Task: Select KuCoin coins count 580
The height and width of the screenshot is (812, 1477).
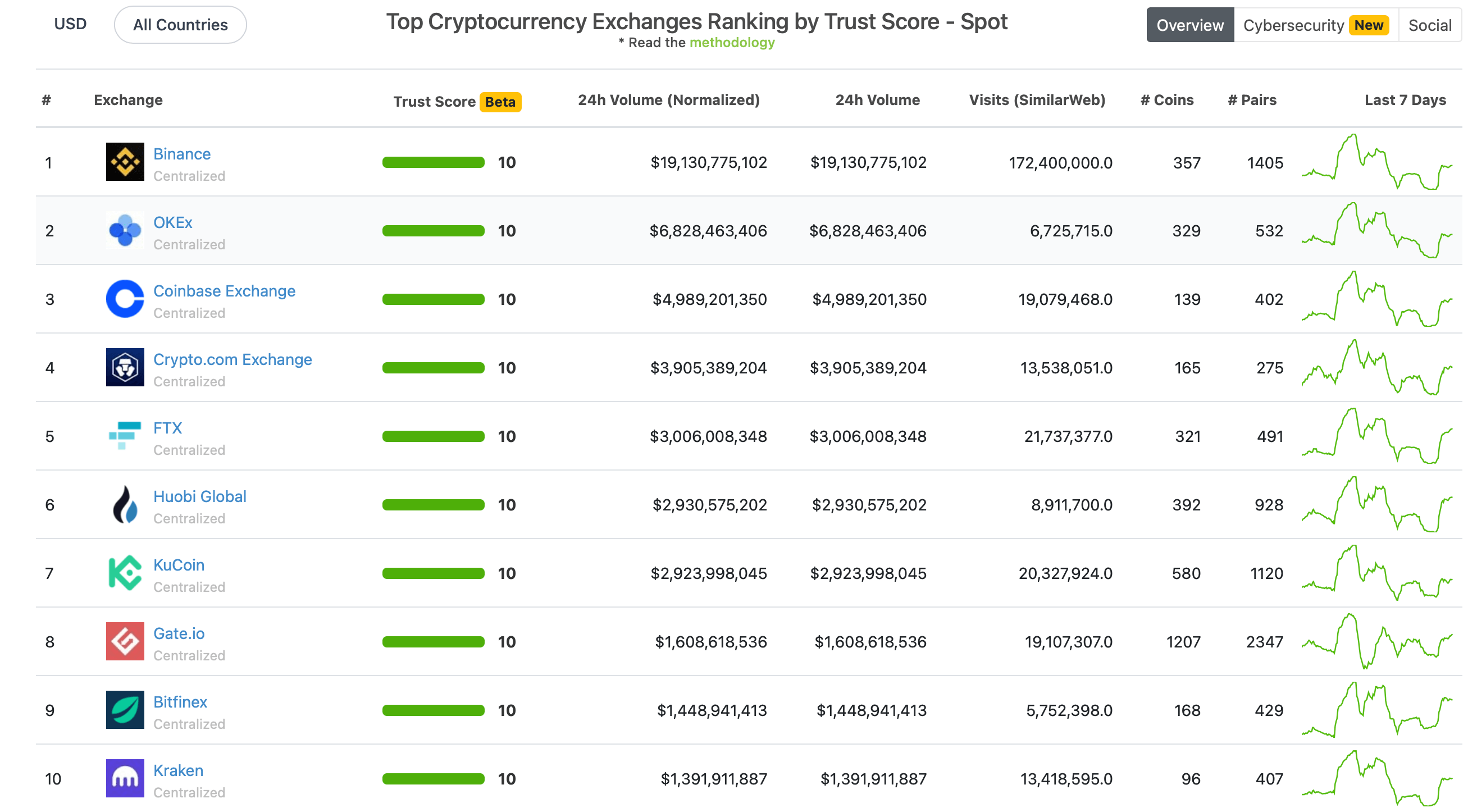Action: [x=1186, y=573]
